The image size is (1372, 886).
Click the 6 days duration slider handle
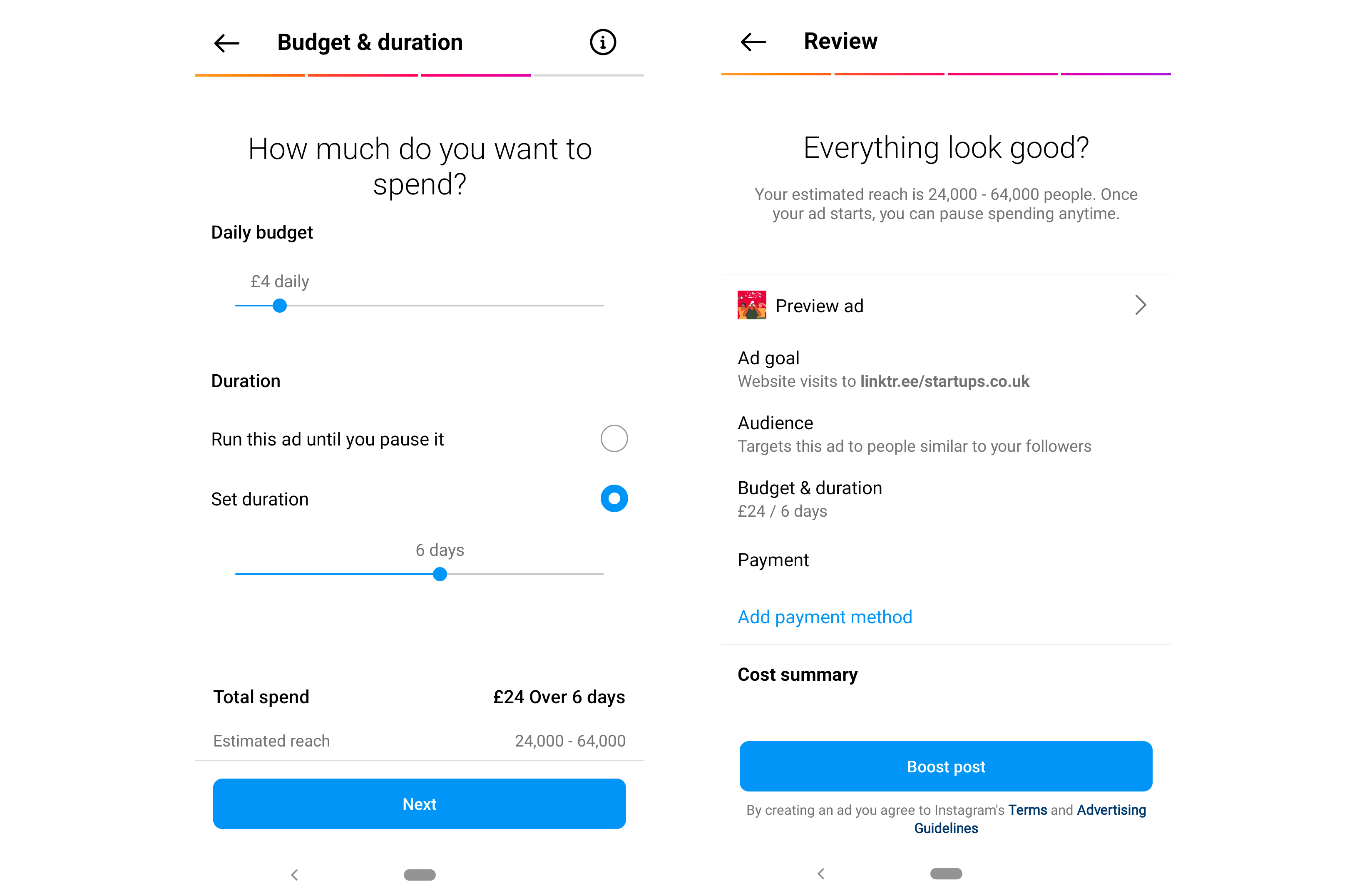point(440,574)
